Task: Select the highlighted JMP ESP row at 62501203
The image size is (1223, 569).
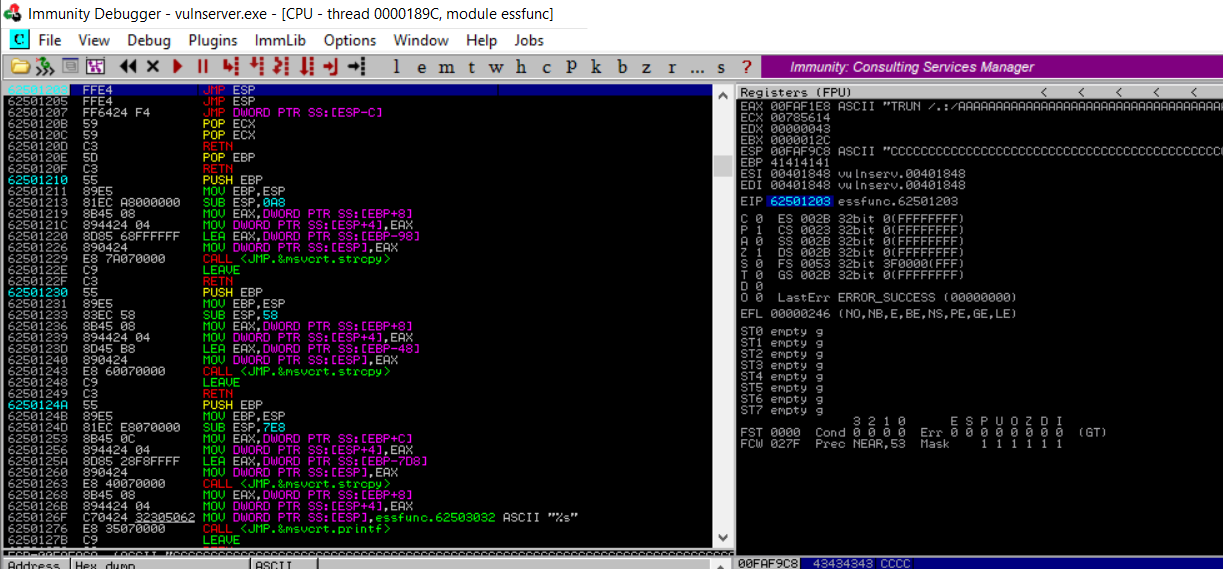Action: click(x=357, y=91)
